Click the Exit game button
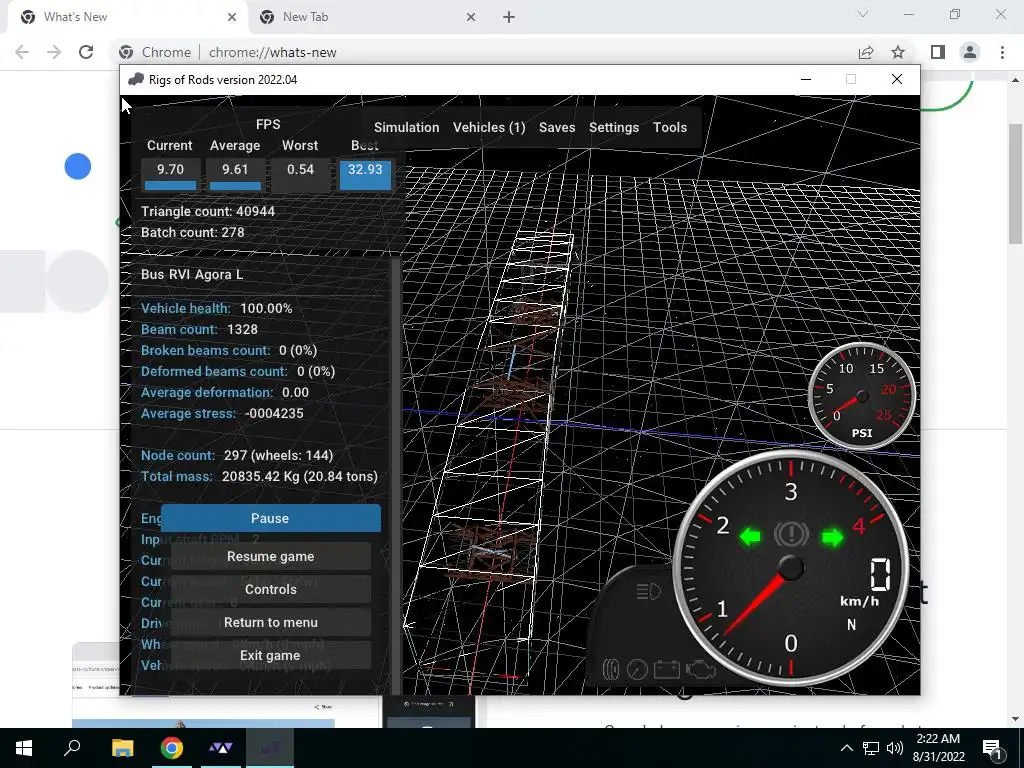Screen dimensions: 1024x768 (270, 655)
